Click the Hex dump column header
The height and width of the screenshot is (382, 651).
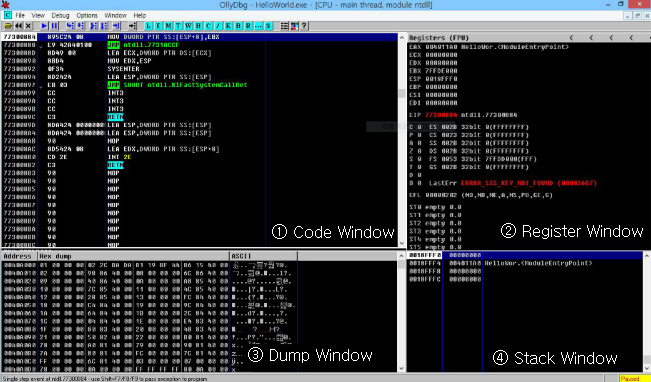click(134, 256)
